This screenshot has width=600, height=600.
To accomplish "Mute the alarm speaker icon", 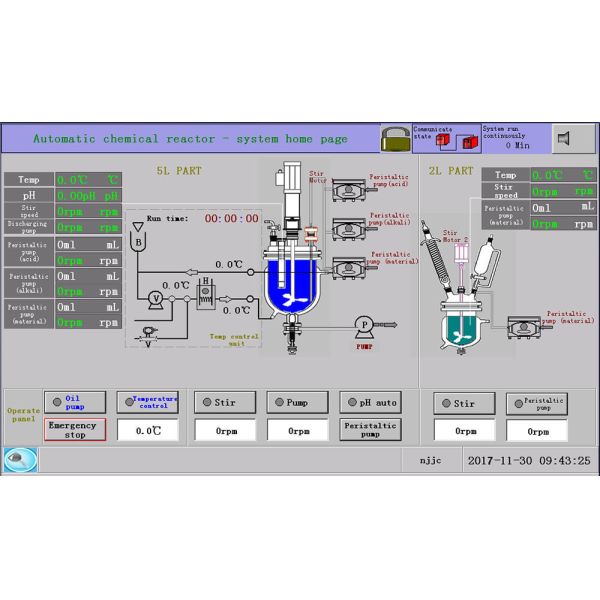I will (567, 138).
